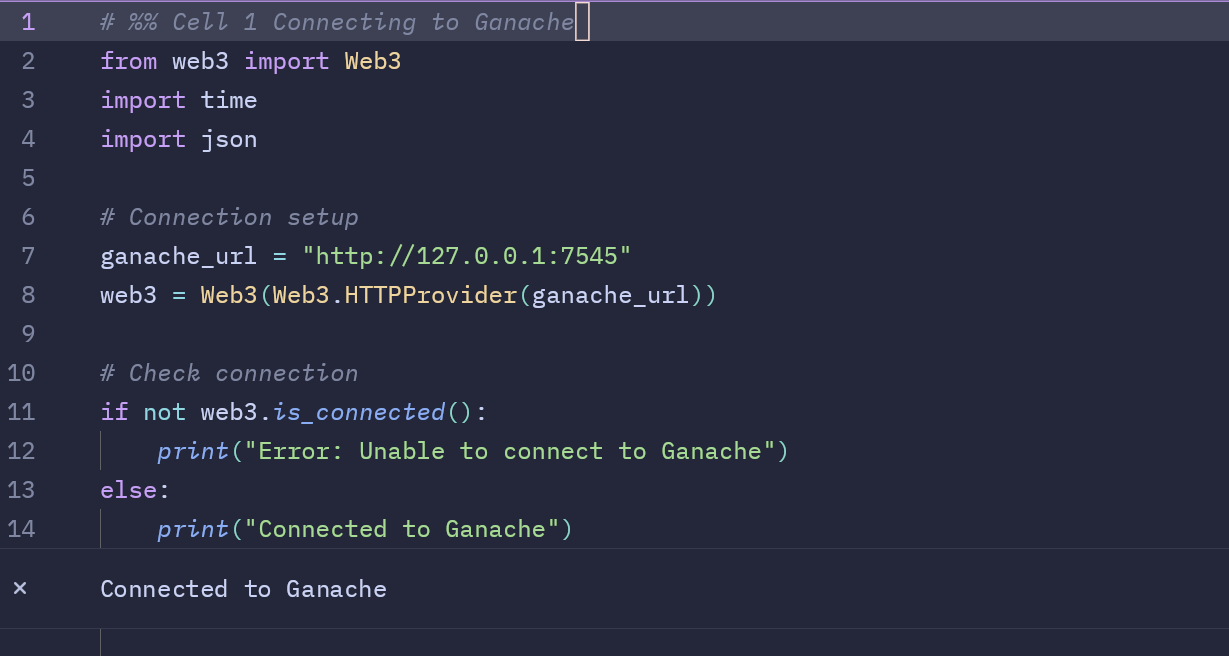Click the Connected to Ganache output text
The width and height of the screenshot is (1229, 656).
pos(243,589)
